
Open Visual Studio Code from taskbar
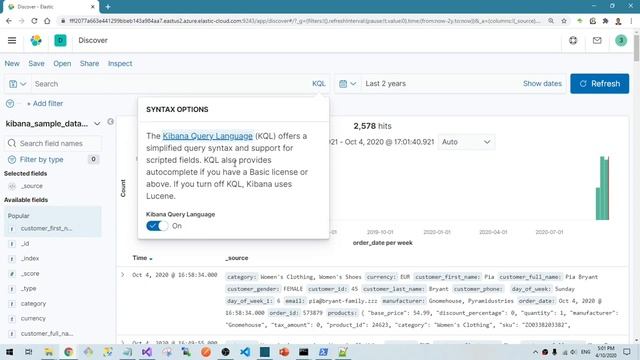[x=245, y=352]
